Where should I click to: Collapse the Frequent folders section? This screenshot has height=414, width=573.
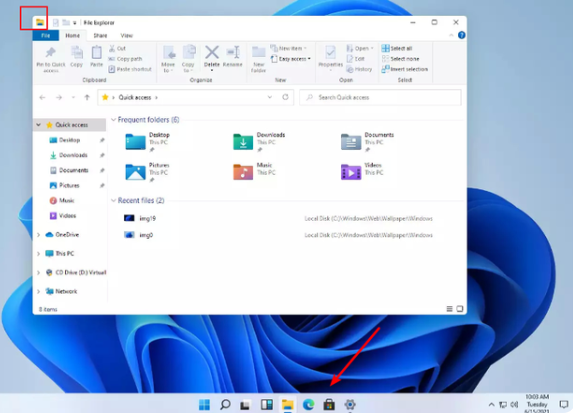tap(114, 120)
